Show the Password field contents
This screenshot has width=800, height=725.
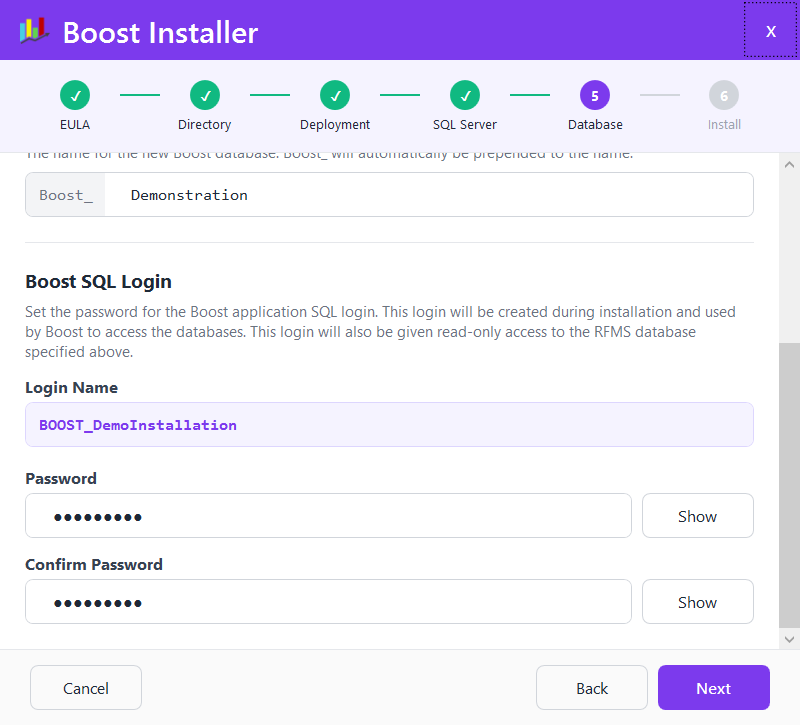[697, 515]
